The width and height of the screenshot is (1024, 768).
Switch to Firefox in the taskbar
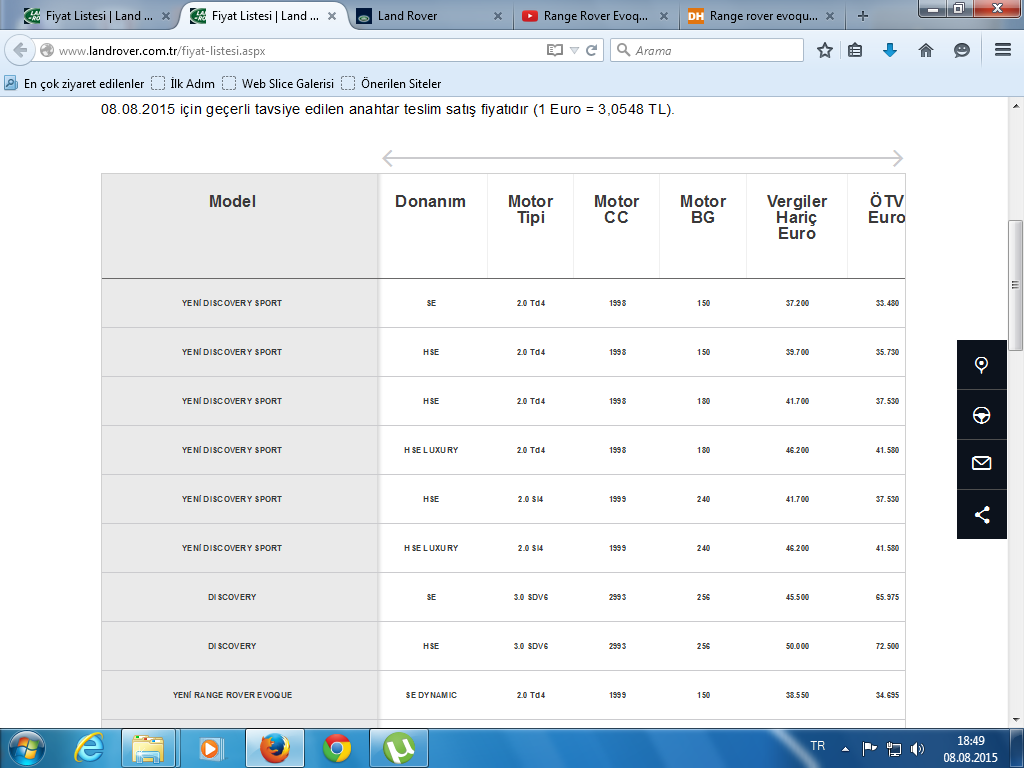[274, 748]
